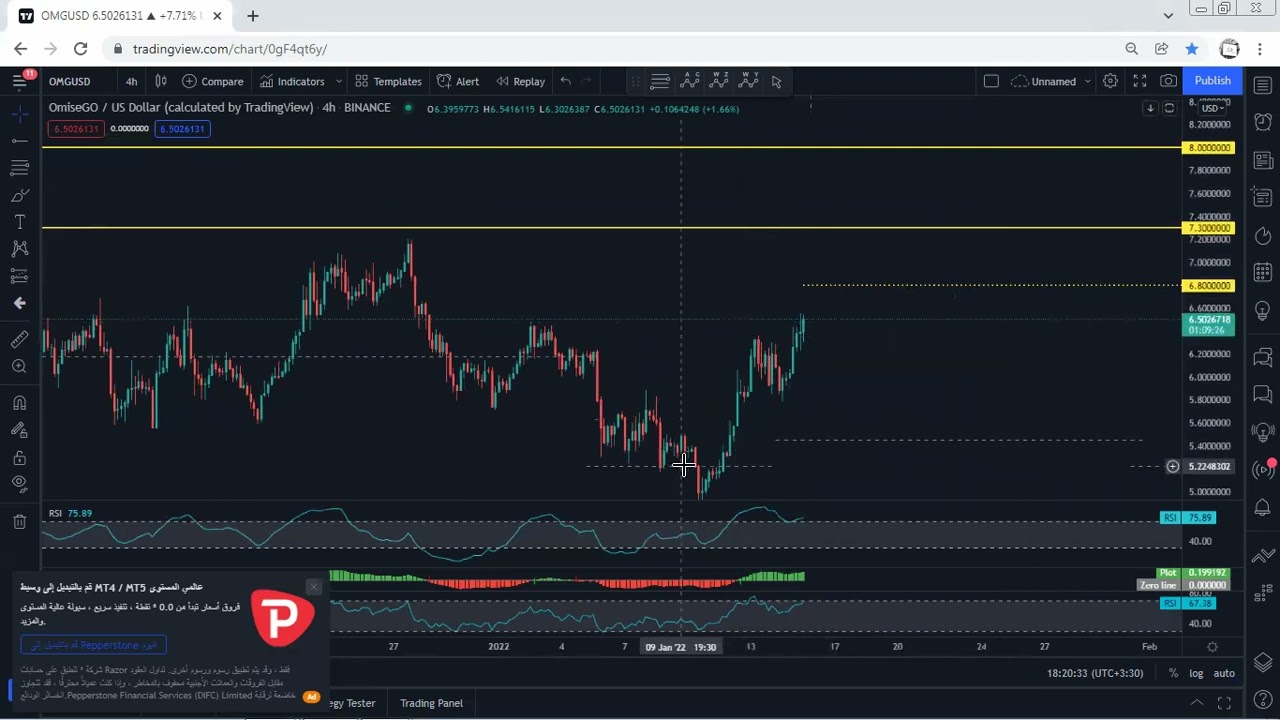Expand the favorite indicators dropdown arrow
Screen dimensions: 1280x720
click(x=339, y=81)
